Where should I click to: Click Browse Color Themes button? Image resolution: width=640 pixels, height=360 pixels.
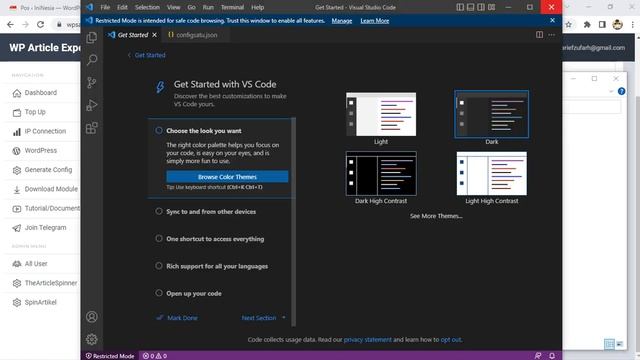click(x=227, y=177)
